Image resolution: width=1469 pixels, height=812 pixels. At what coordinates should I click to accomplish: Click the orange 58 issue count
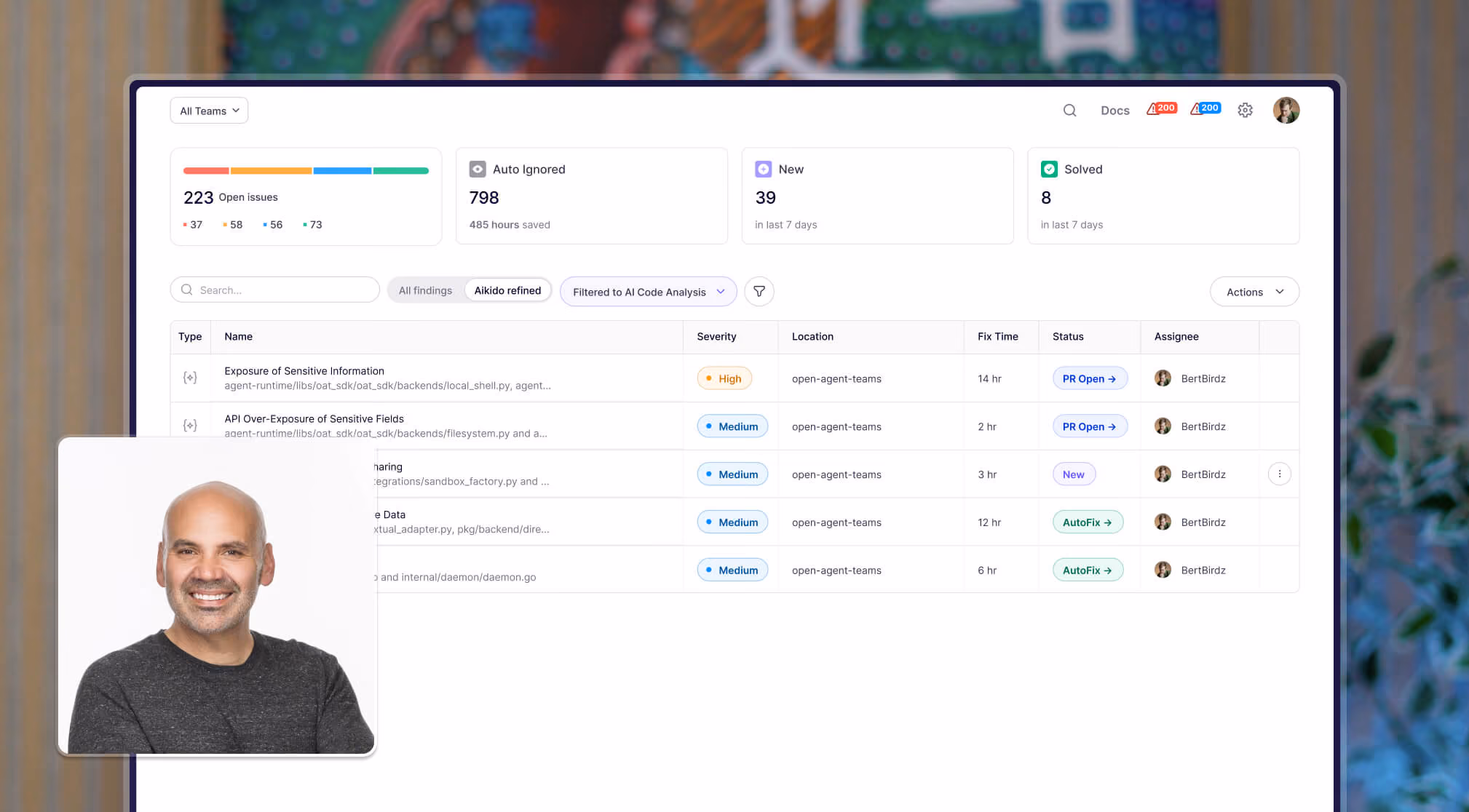233,225
